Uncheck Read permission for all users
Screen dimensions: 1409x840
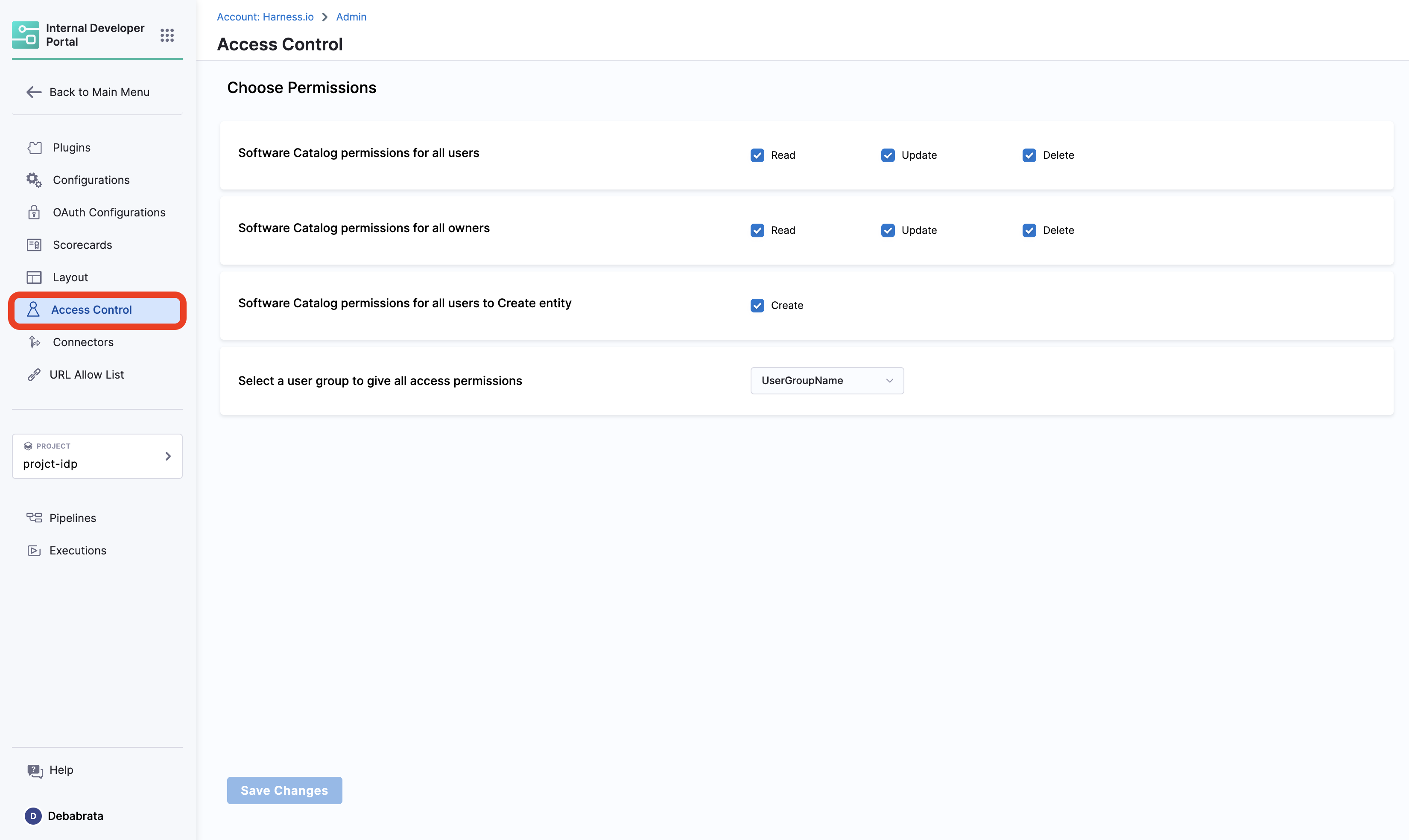click(x=757, y=155)
